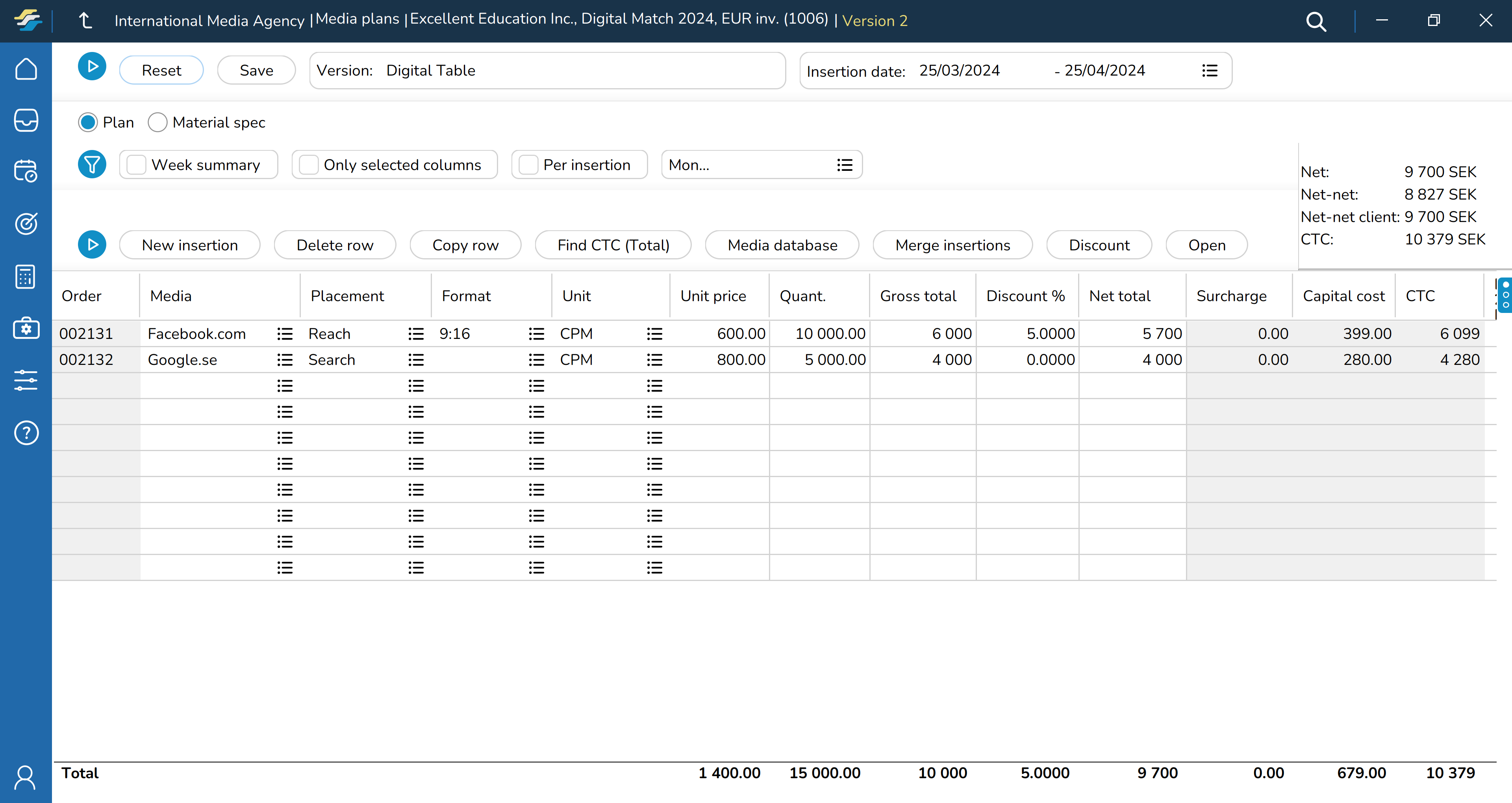
Task: Select the target goal sidebar icon
Action: 26,224
